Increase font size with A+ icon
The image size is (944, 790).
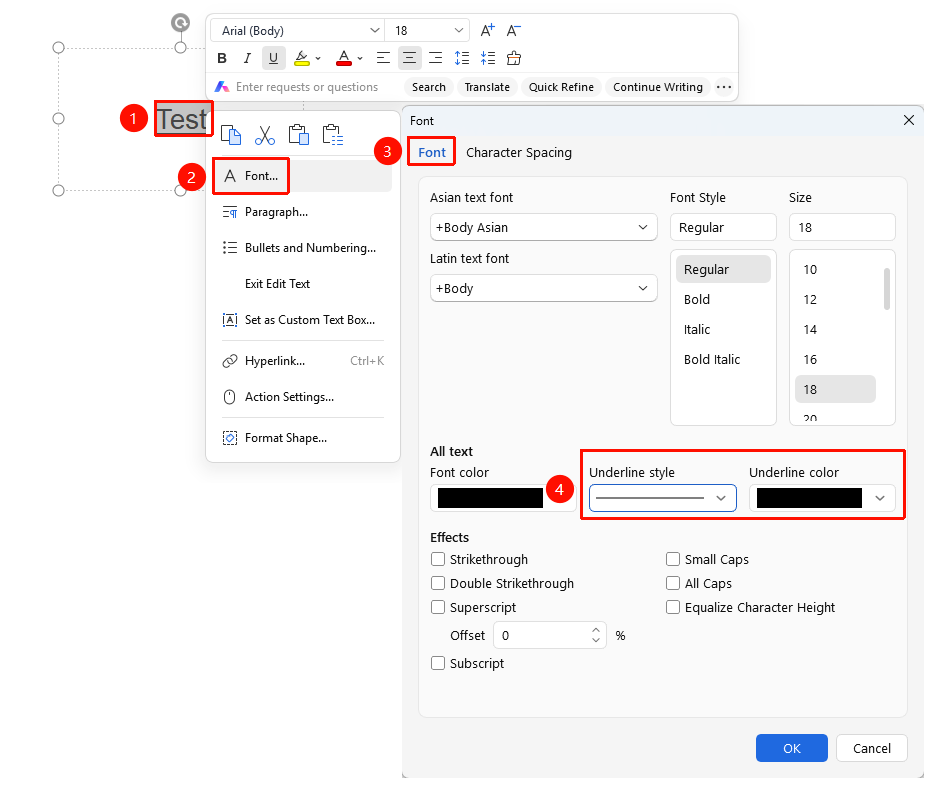488,30
